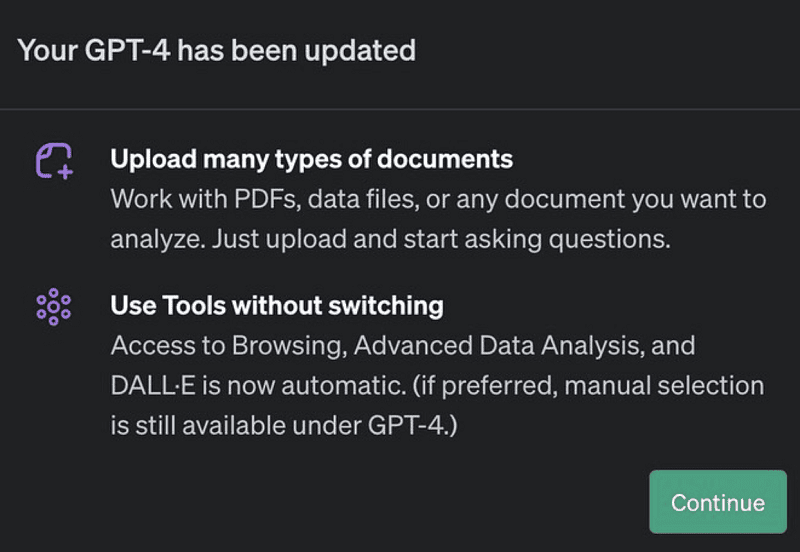Click 'GPT-4' at the end of the description
The width and height of the screenshot is (800, 552).
(406, 425)
